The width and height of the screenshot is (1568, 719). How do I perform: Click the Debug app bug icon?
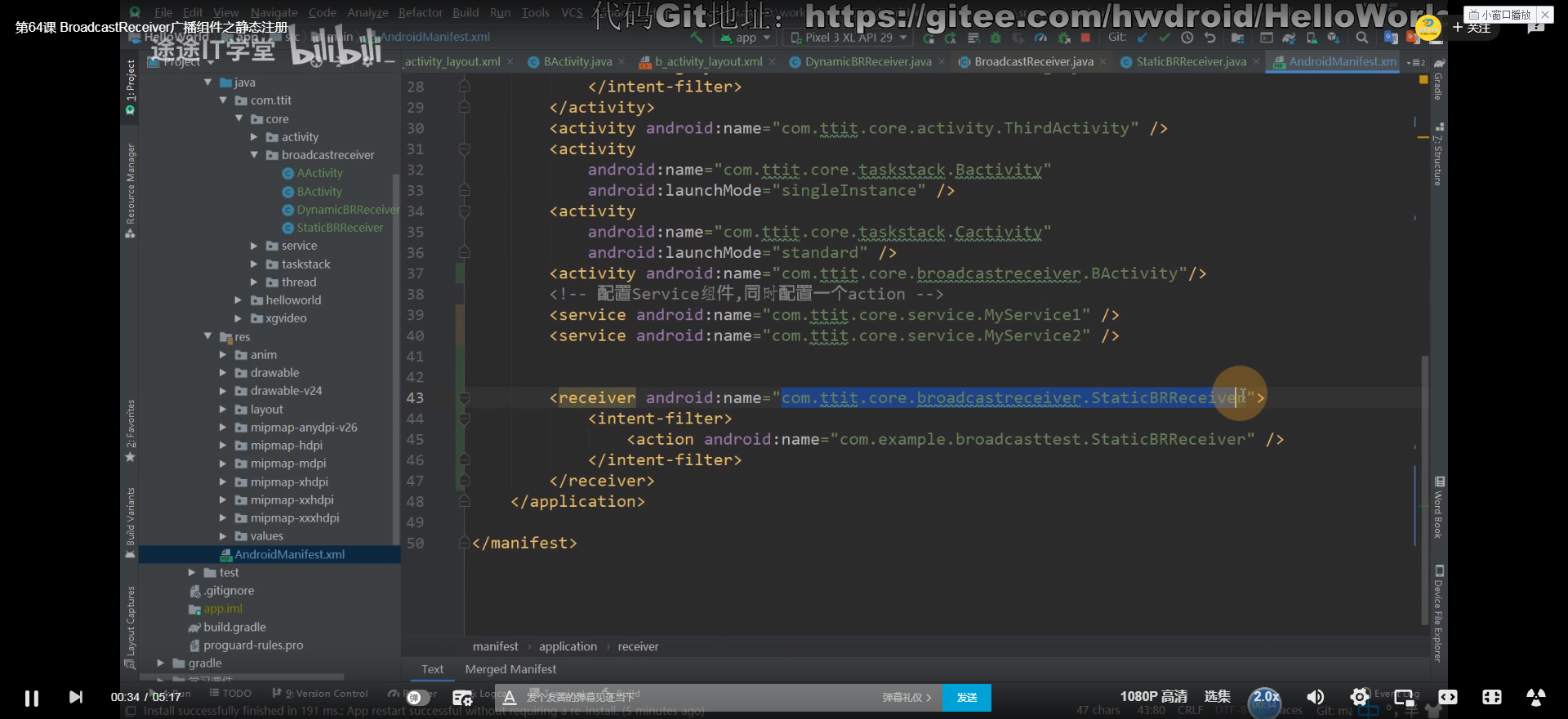click(996, 38)
